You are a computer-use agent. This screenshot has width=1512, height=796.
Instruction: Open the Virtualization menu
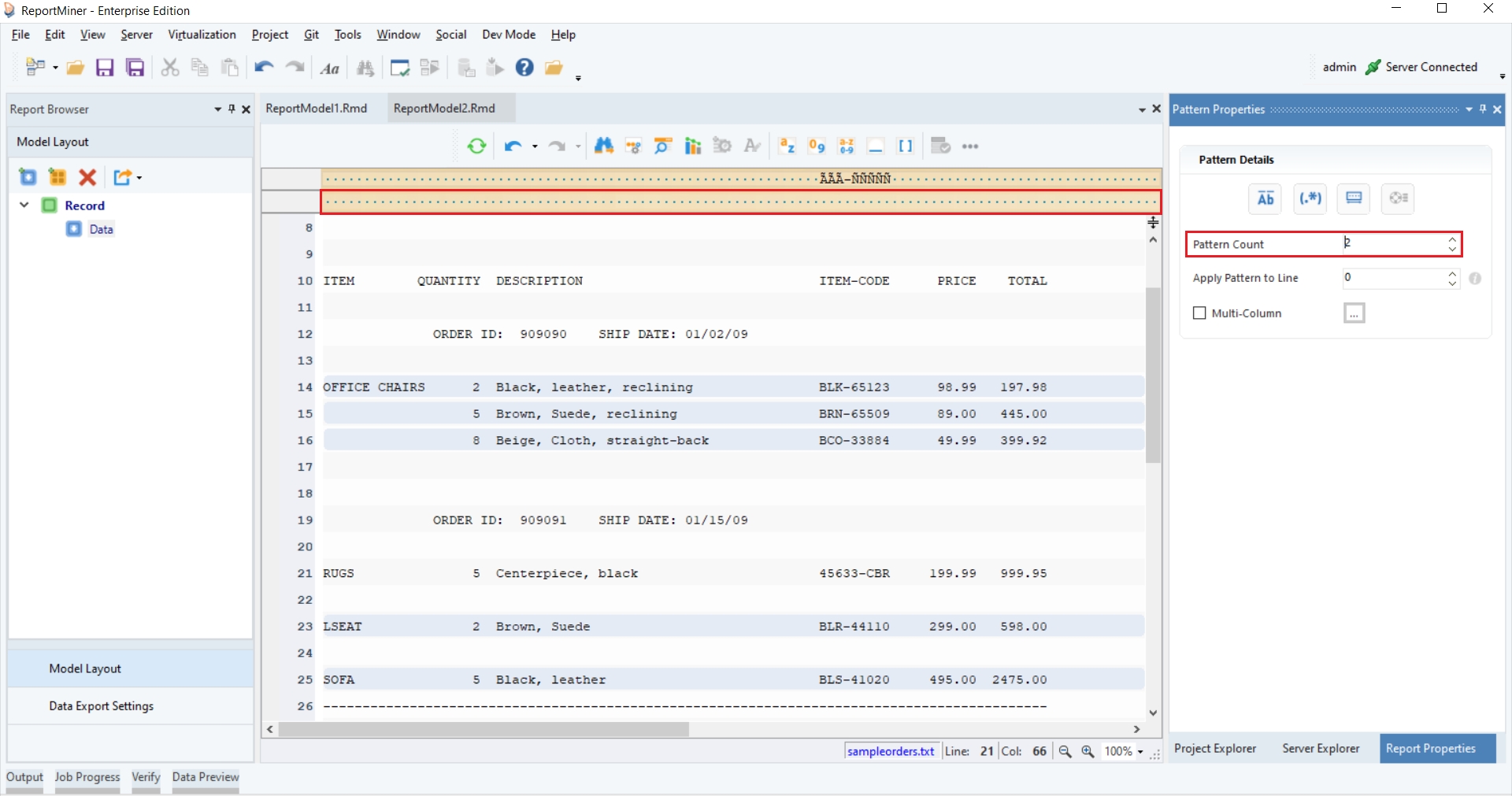202,35
